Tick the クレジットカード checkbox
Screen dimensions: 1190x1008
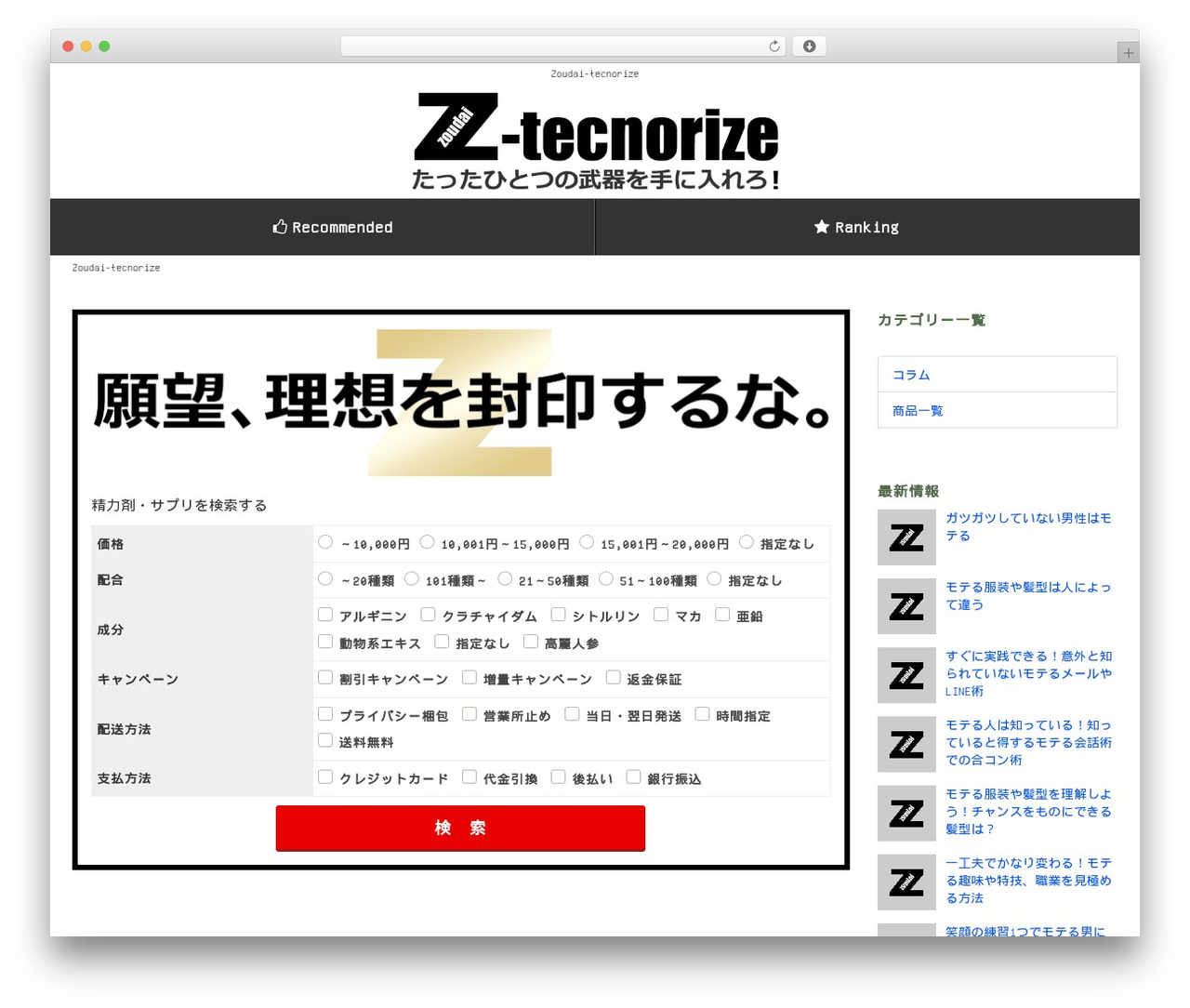point(325,776)
